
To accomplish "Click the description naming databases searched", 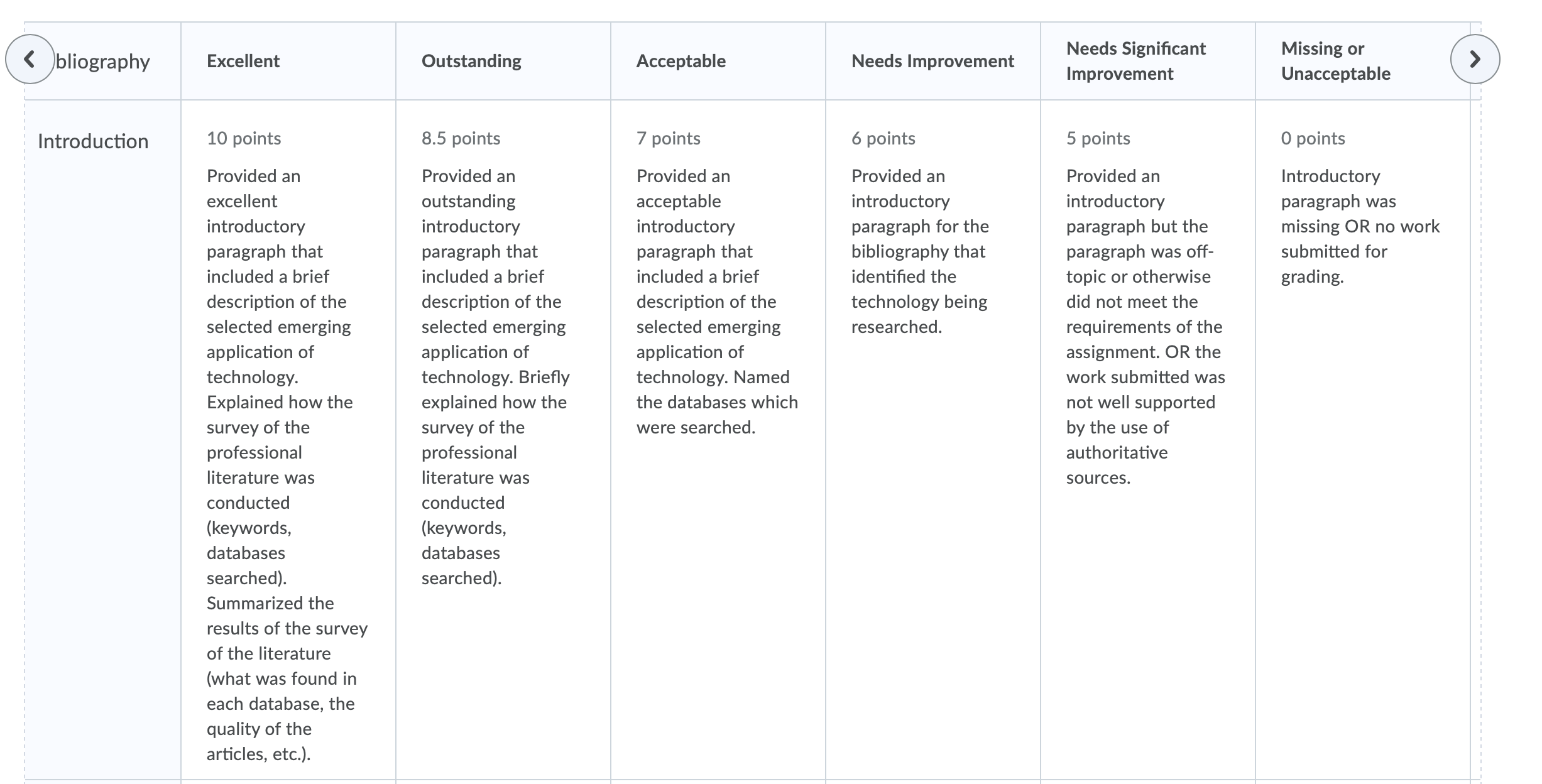I will tap(717, 302).
